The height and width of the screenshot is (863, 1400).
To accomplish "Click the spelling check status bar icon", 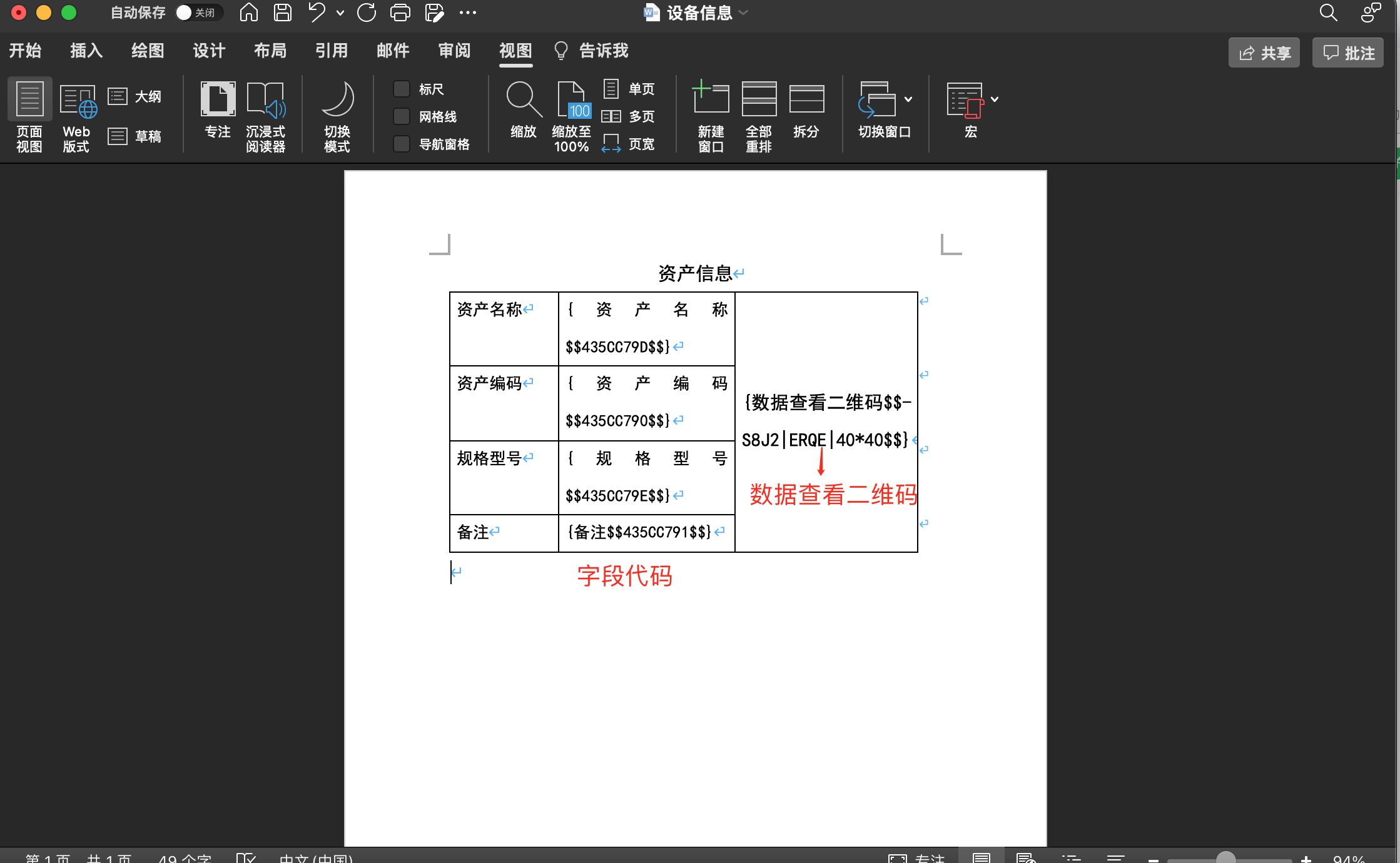I will [246, 858].
